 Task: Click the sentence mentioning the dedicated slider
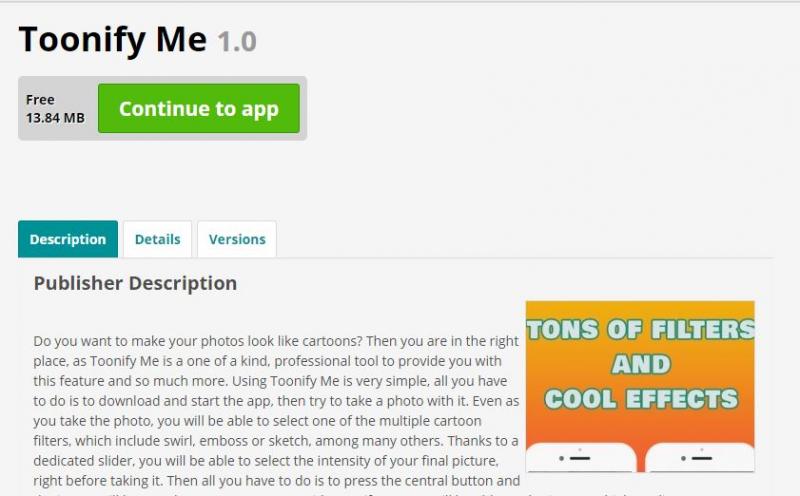tap(266, 461)
